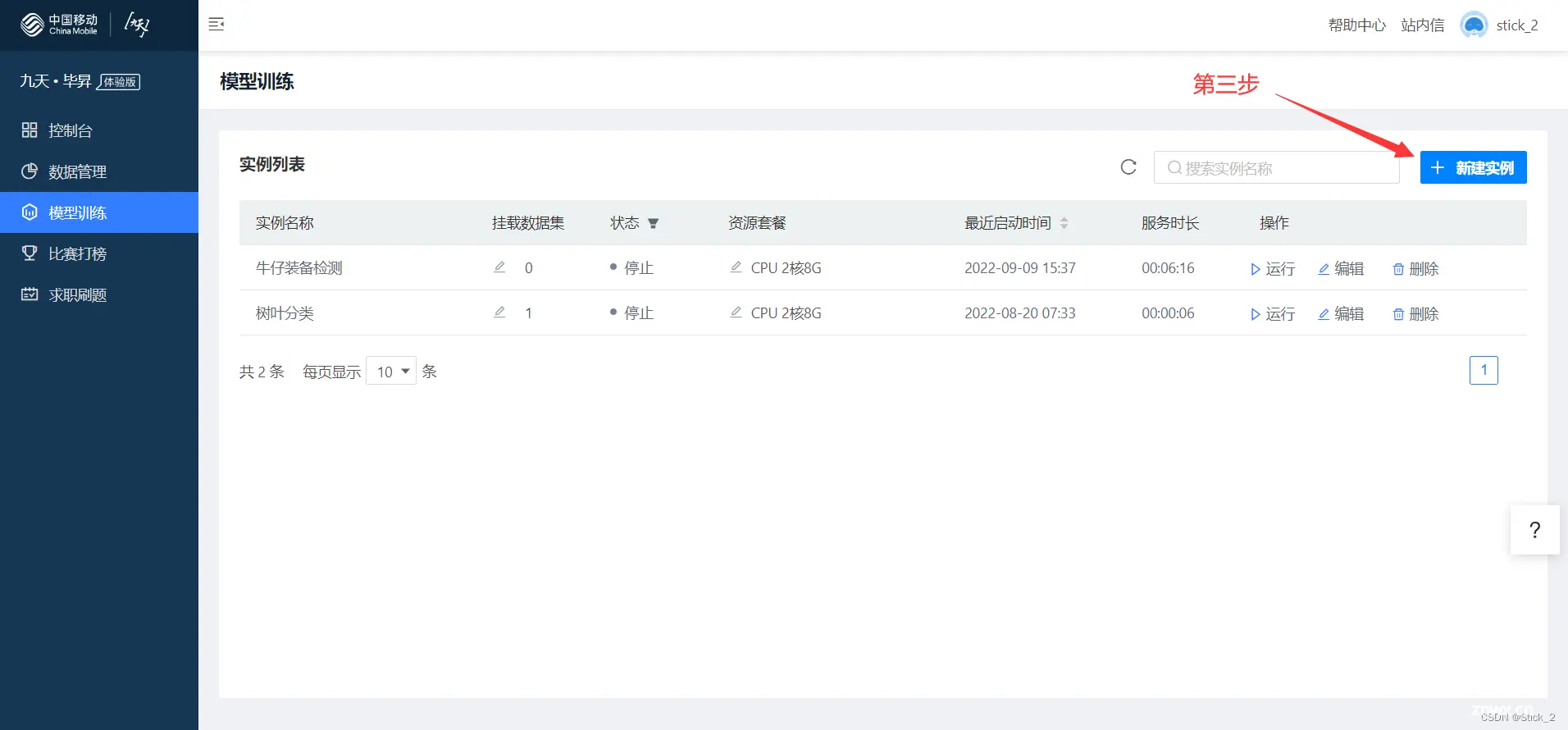The height and width of the screenshot is (730, 1568).
Task: Delete the 牛仔装备检测 instance
Action: point(1415,269)
